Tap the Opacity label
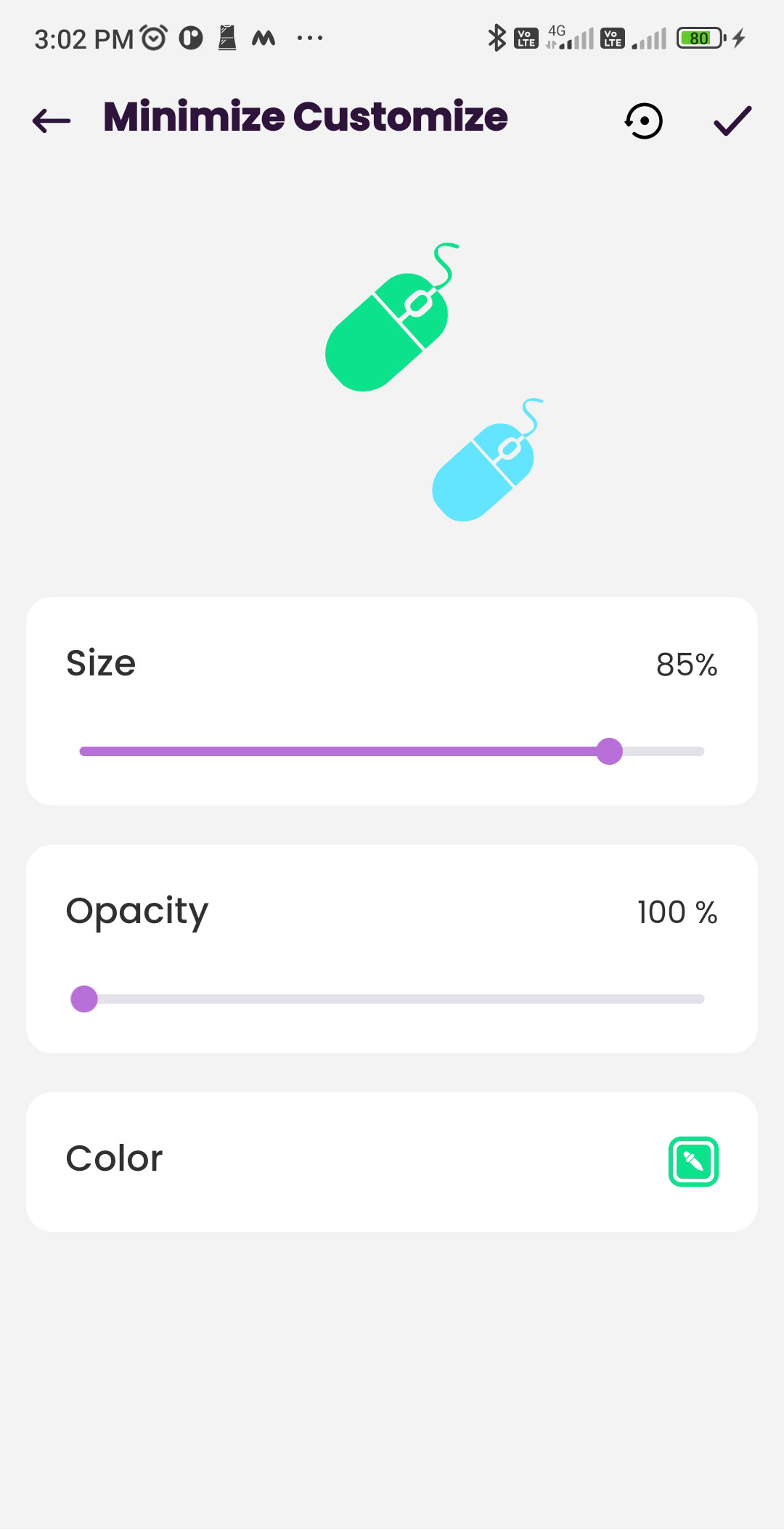The height and width of the screenshot is (1531, 784). [137, 912]
